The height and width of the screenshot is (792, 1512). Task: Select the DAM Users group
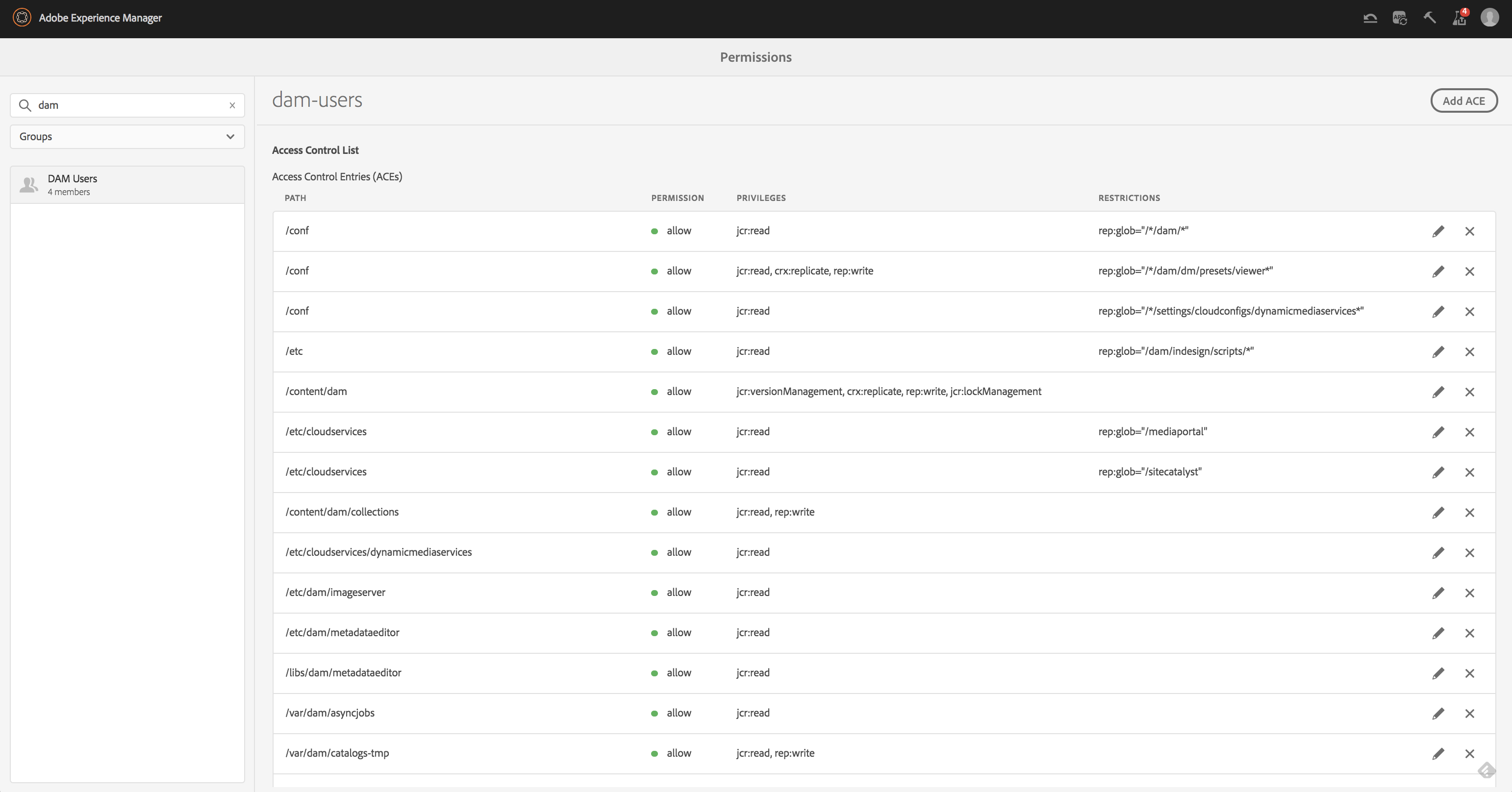(x=127, y=185)
